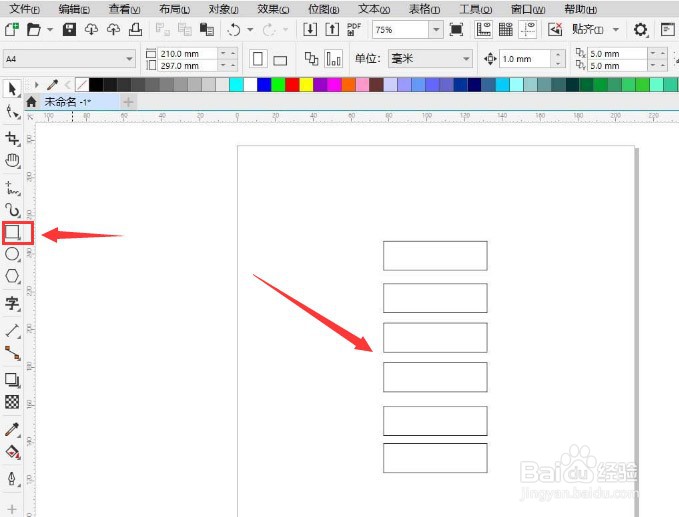This screenshot has width=679, height=517.
Task: Select the Shape edit tool
Action: (12, 112)
